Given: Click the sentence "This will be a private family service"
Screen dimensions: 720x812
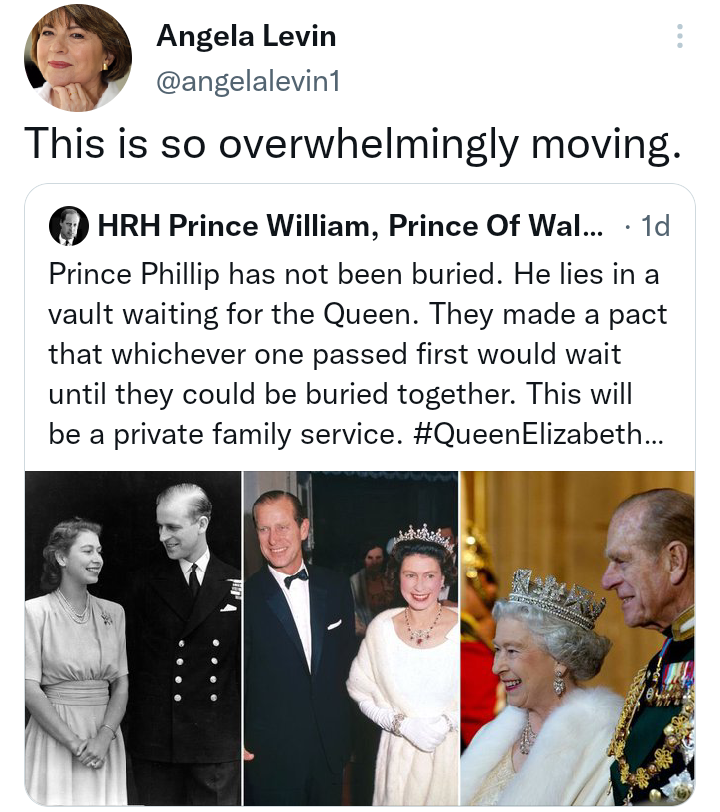Looking at the screenshot, I should (x=300, y=436).
